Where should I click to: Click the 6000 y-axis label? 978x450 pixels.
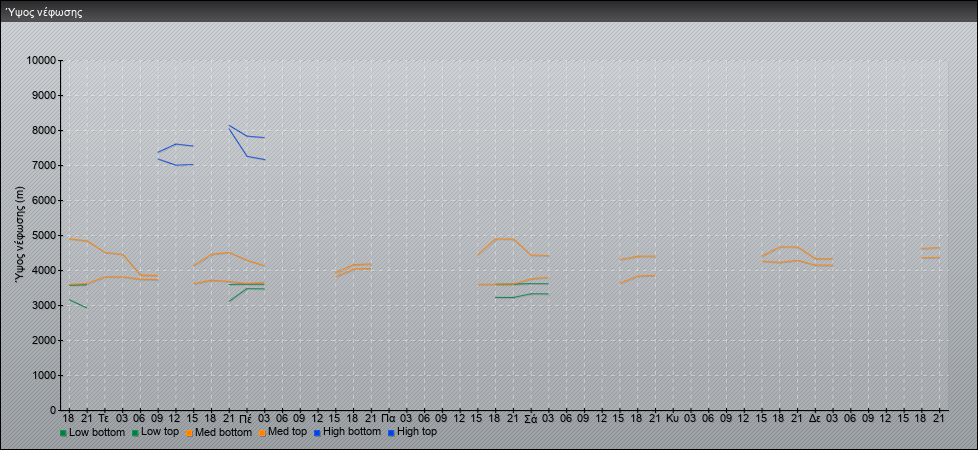[x=44, y=200]
